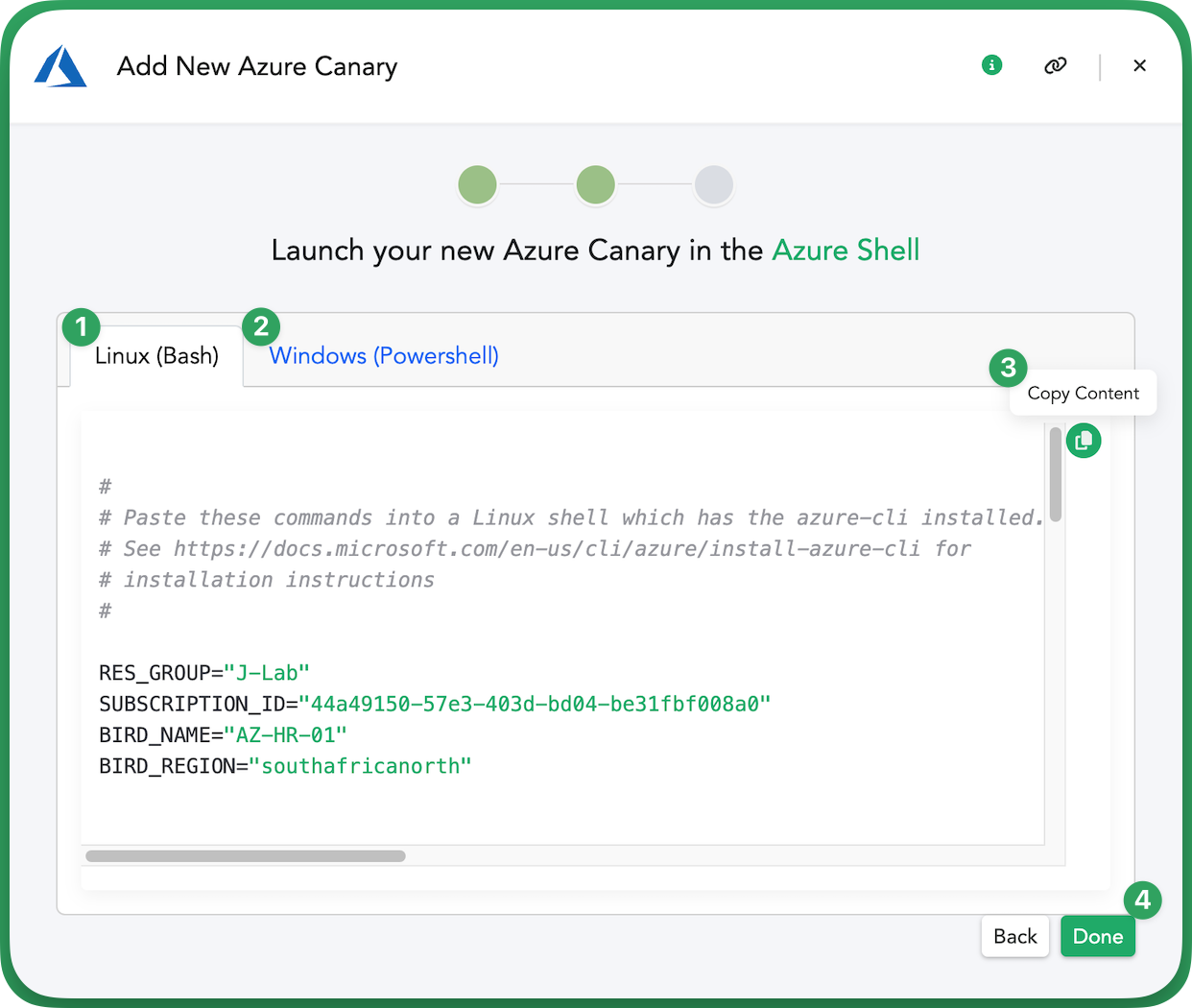Click the vertical scrollbar thumb of code box
The width and height of the screenshot is (1192, 1008).
click(x=1056, y=474)
